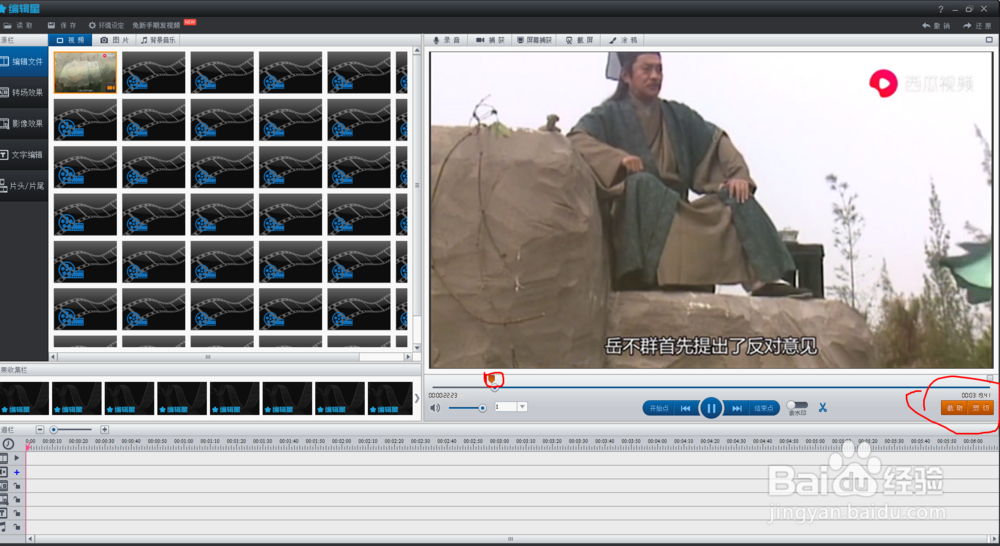Toggle lock on the text track
This screenshot has width=1000, height=546.
[17, 513]
